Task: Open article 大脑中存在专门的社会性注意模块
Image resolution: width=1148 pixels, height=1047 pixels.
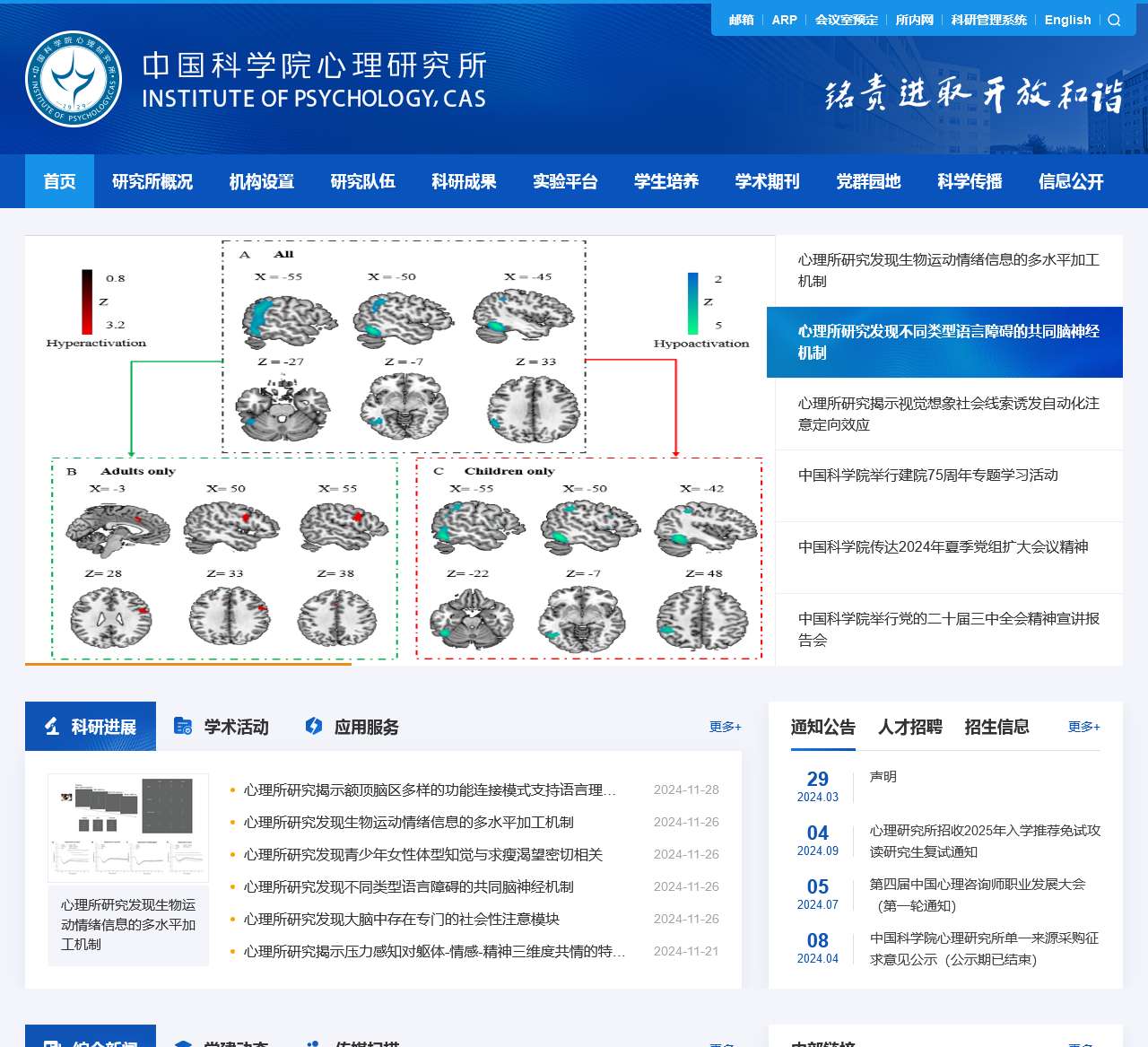Action: tap(402, 919)
